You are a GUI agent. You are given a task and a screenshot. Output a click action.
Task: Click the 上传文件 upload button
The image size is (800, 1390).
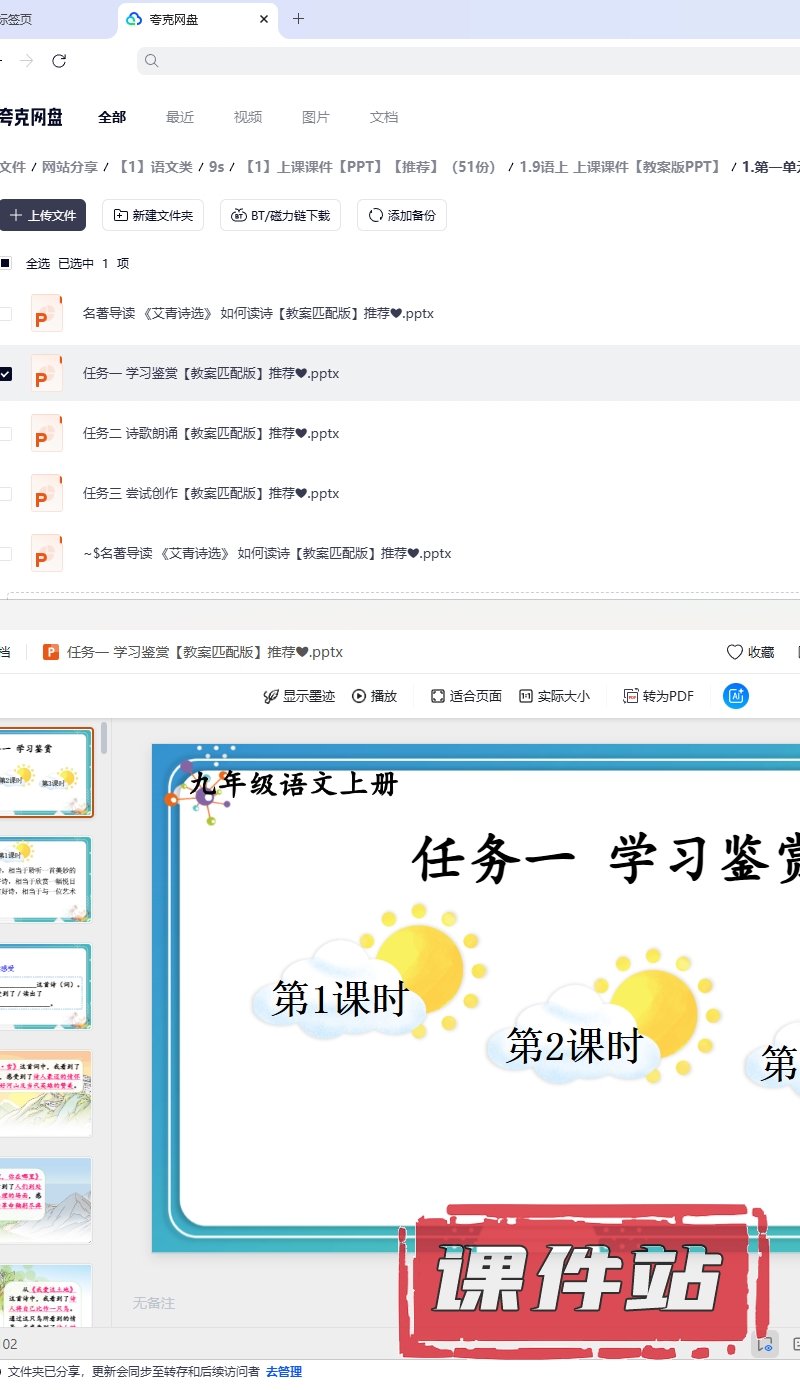coord(42,215)
